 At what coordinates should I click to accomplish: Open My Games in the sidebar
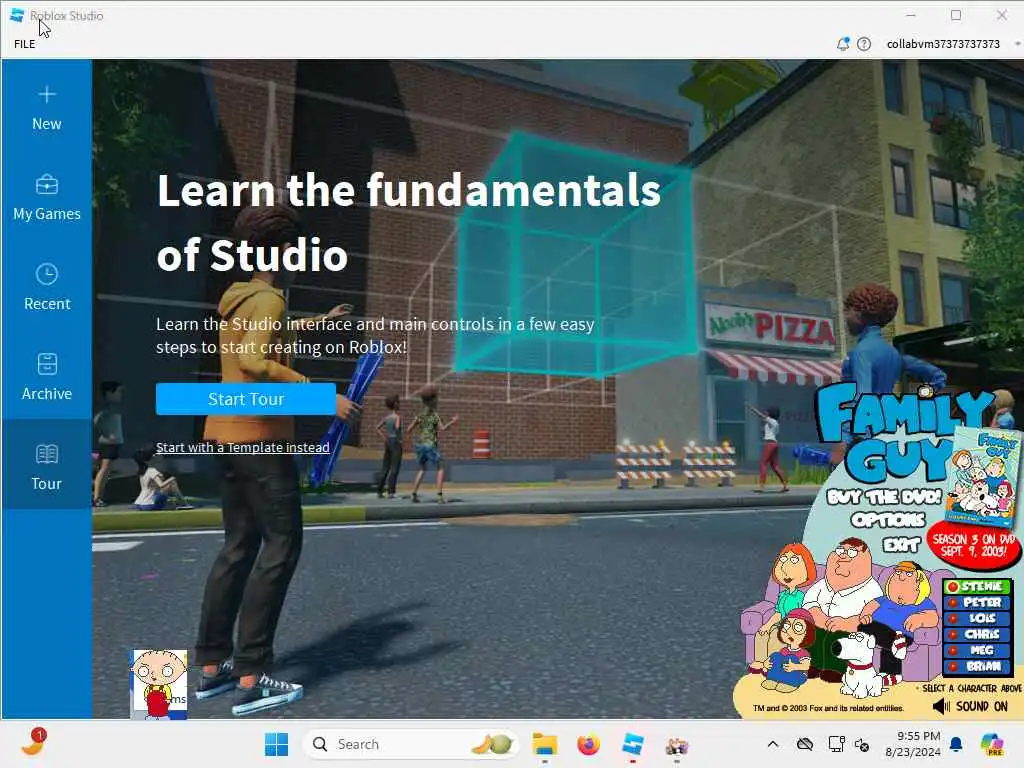[46, 198]
